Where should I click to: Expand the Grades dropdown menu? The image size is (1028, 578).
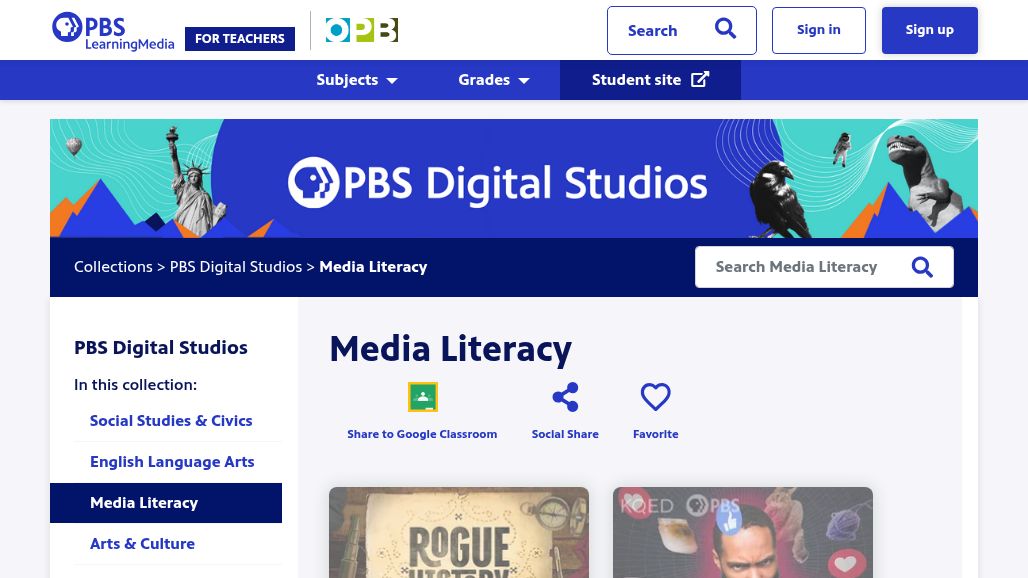pyautogui.click(x=494, y=80)
